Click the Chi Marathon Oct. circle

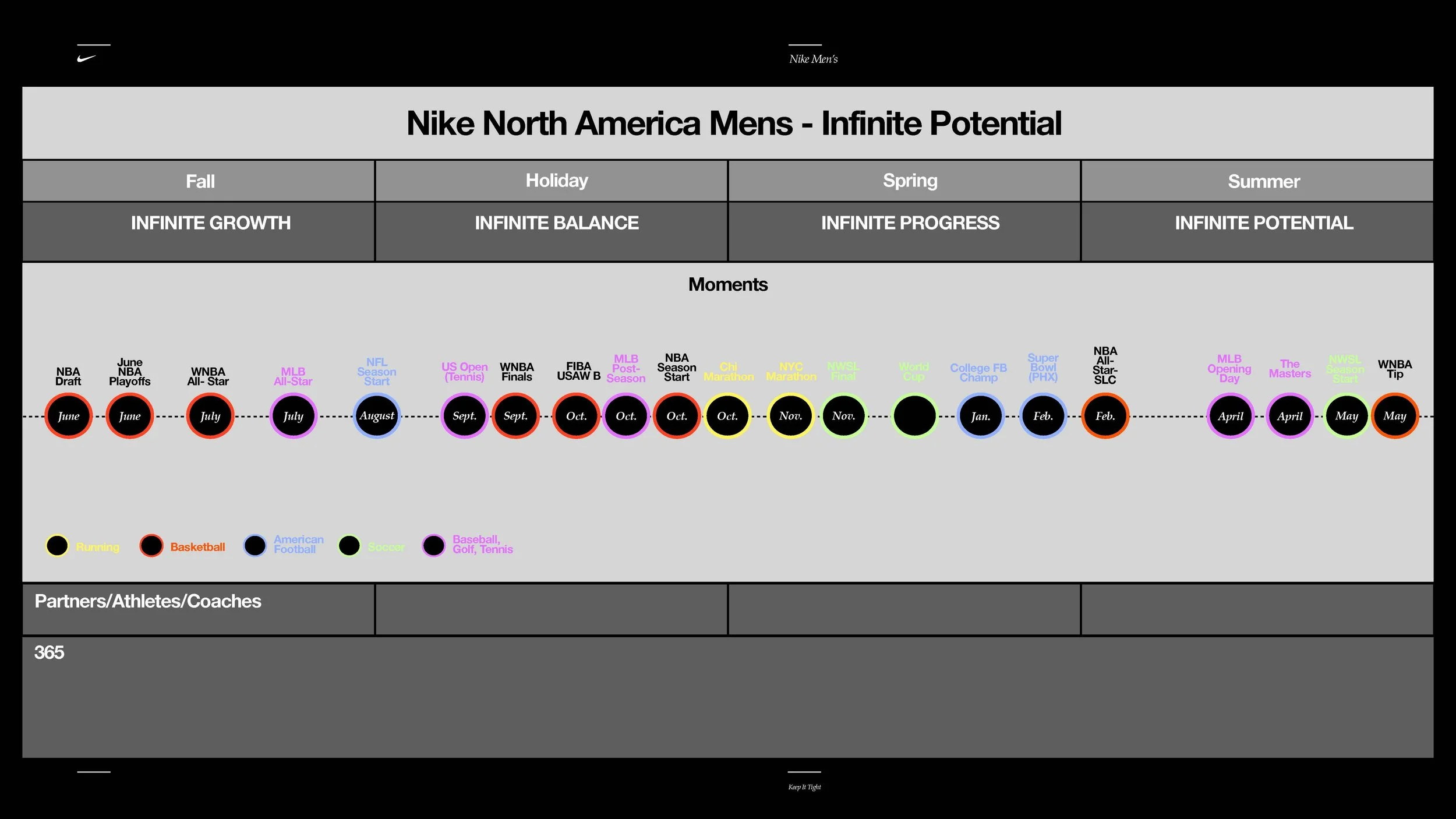(x=727, y=416)
